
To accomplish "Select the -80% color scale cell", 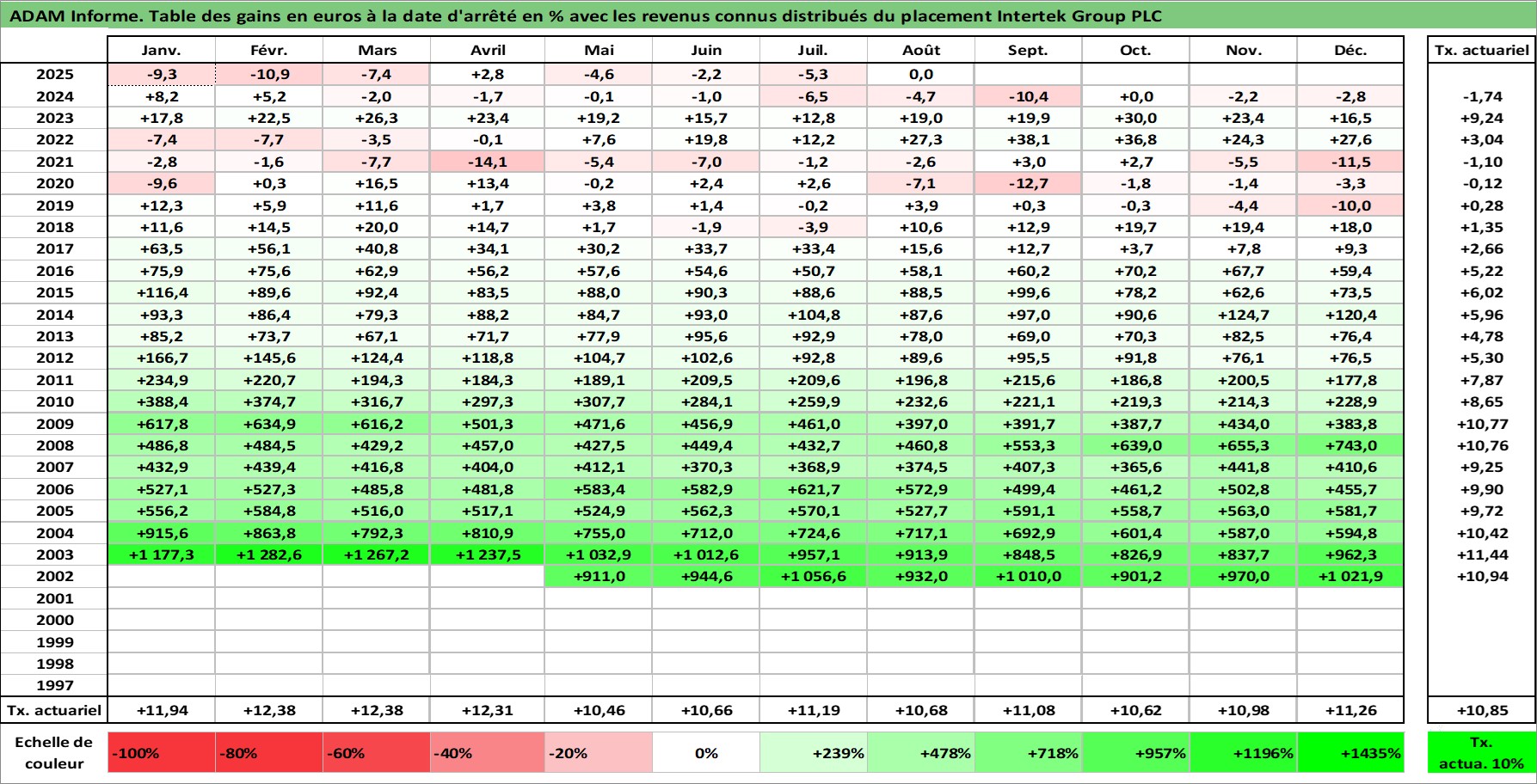I will coord(268,753).
